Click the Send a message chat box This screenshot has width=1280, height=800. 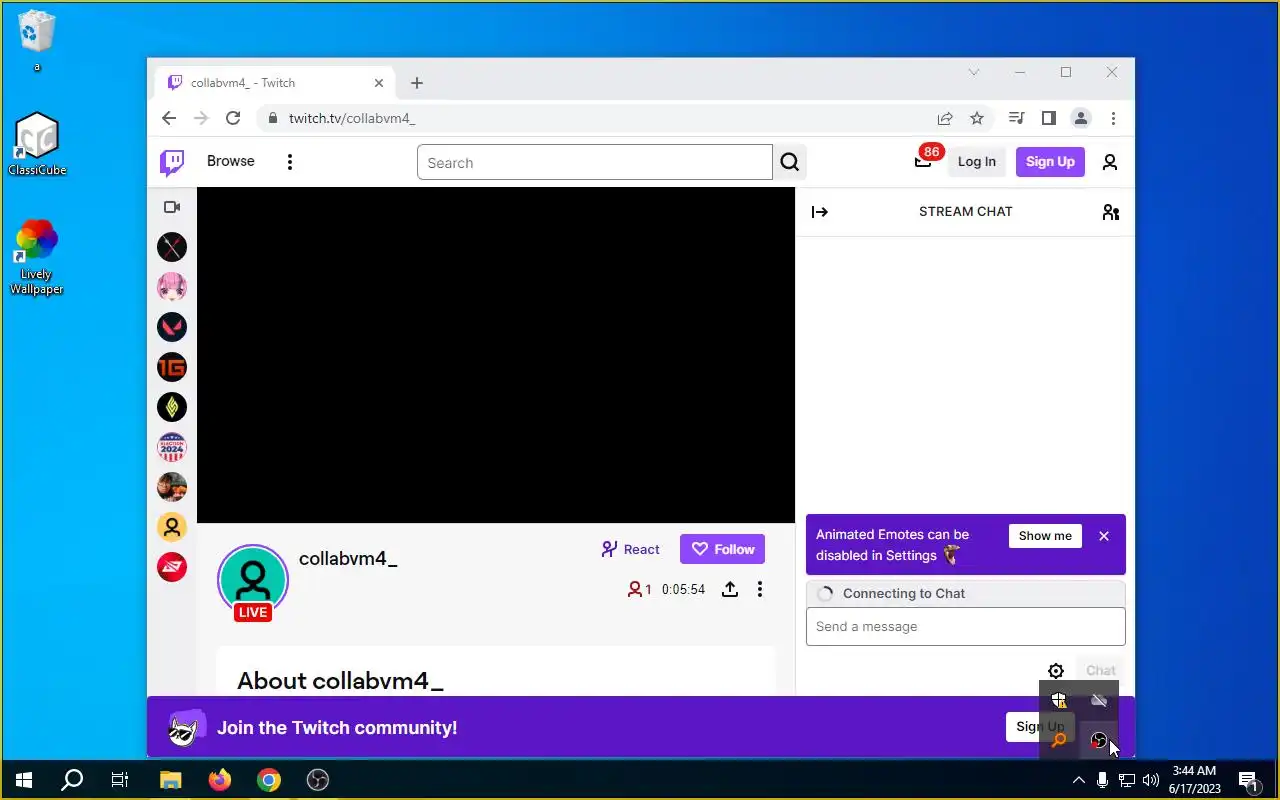coord(966,627)
